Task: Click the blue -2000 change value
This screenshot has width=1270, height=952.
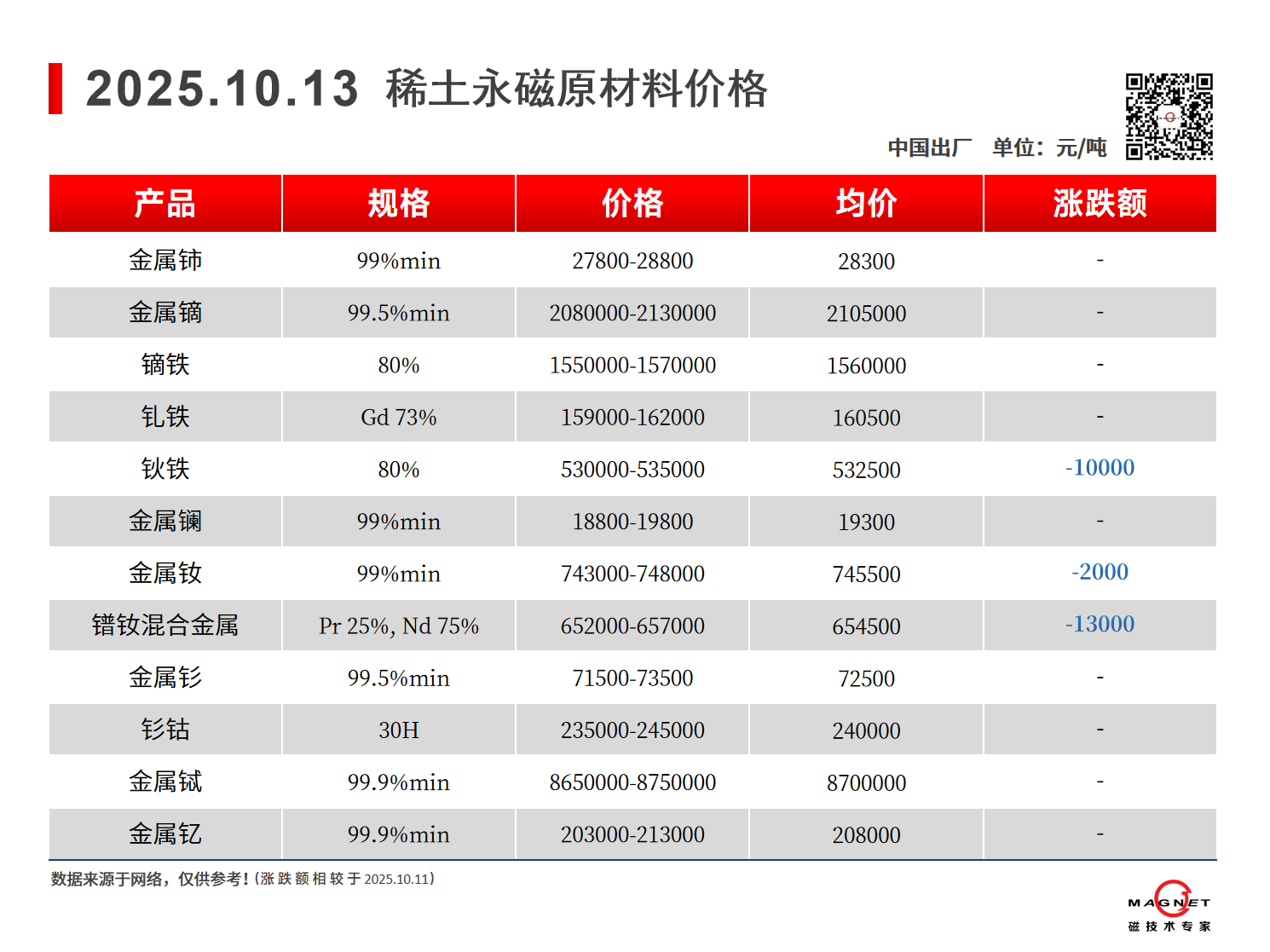Action: click(x=1100, y=572)
